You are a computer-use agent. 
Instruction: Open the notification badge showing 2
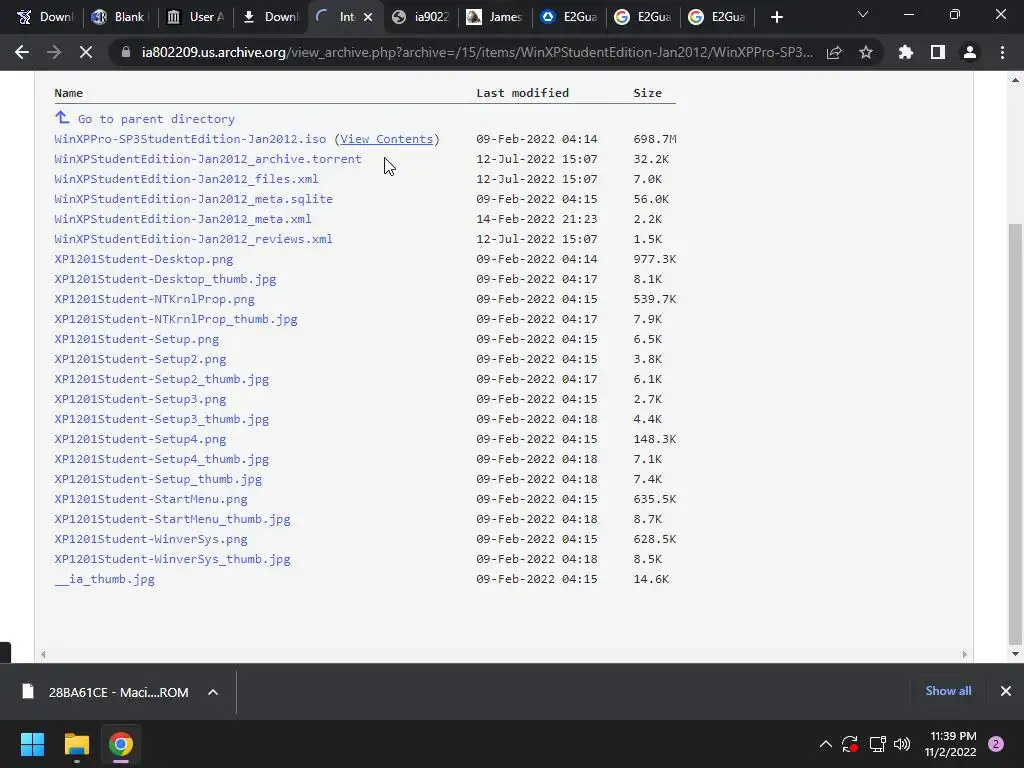coord(996,744)
